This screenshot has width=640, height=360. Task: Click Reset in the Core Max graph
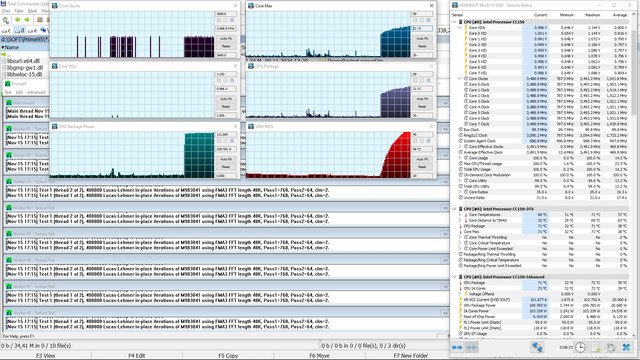(422, 46)
